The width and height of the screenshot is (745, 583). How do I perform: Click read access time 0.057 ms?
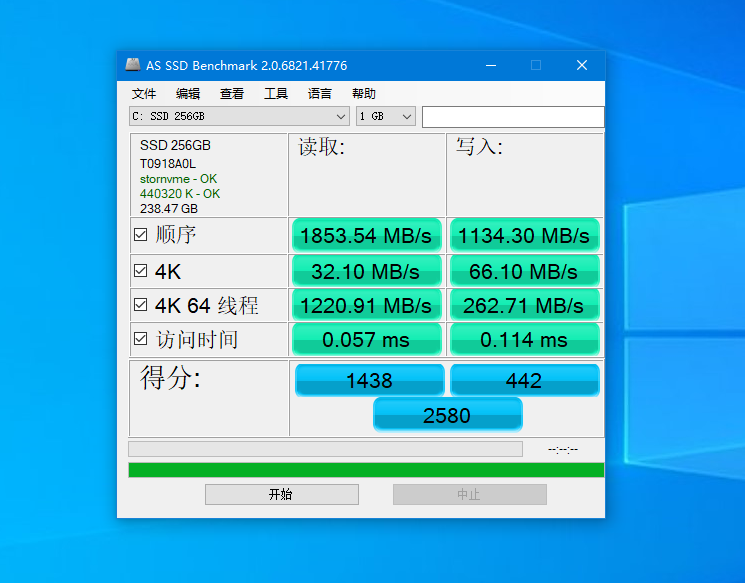click(x=366, y=340)
